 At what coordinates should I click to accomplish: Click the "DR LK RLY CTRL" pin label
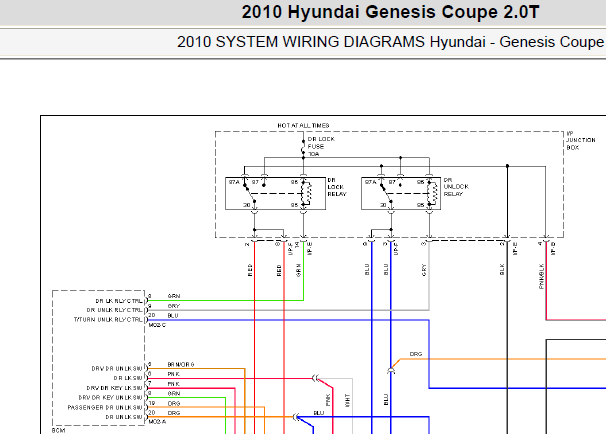tap(119, 301)
